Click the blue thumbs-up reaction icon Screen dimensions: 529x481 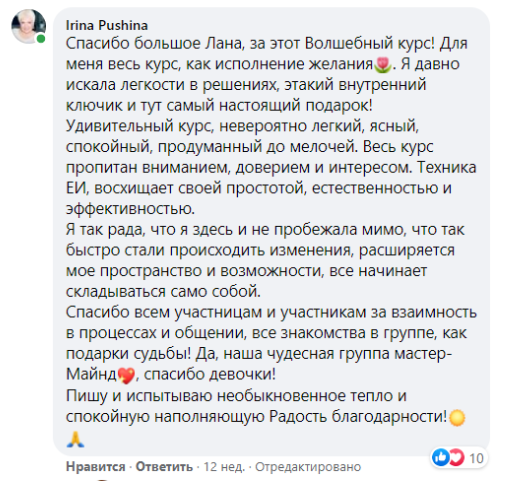[440, 457]
